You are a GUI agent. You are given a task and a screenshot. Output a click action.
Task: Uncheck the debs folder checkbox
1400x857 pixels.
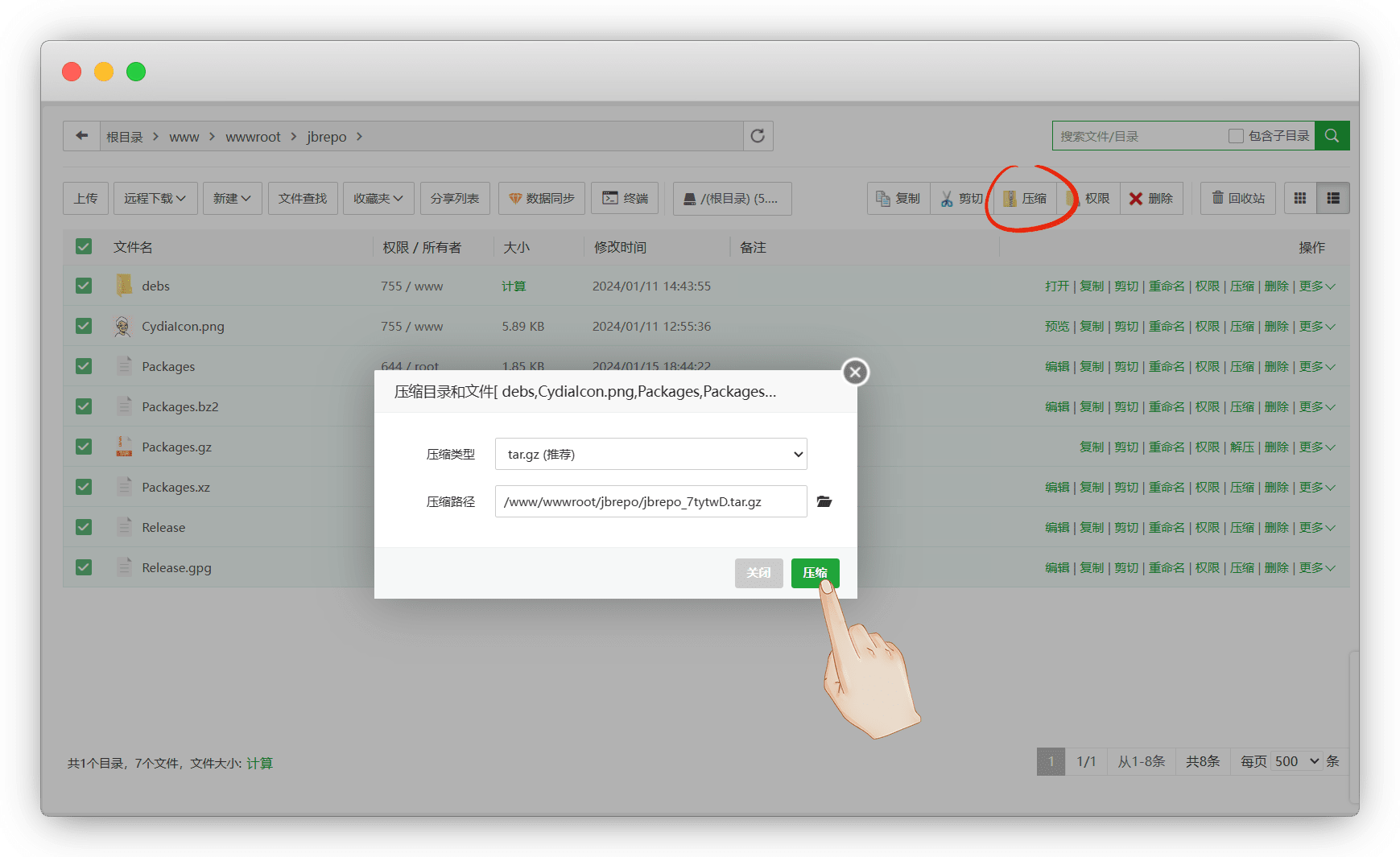pyautogui.click(x=84, y=286)
